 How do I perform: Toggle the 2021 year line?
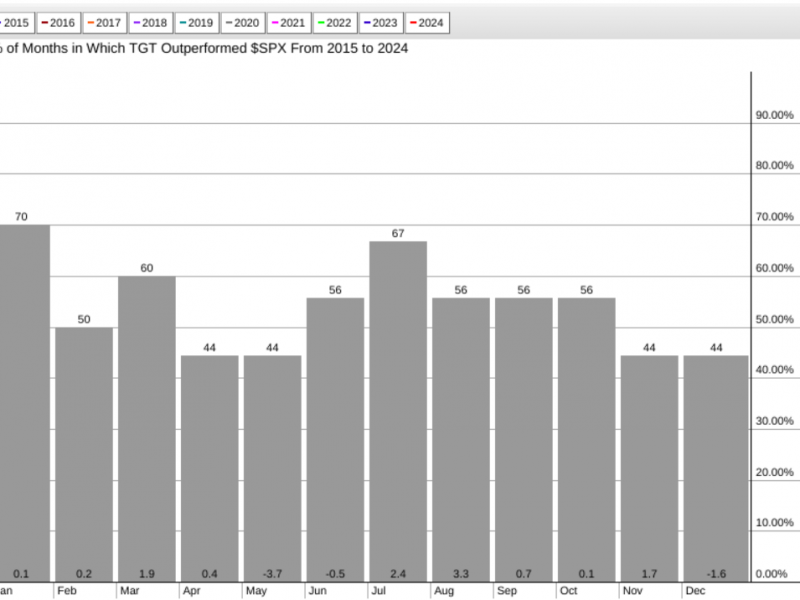click(x=289, y=23)
